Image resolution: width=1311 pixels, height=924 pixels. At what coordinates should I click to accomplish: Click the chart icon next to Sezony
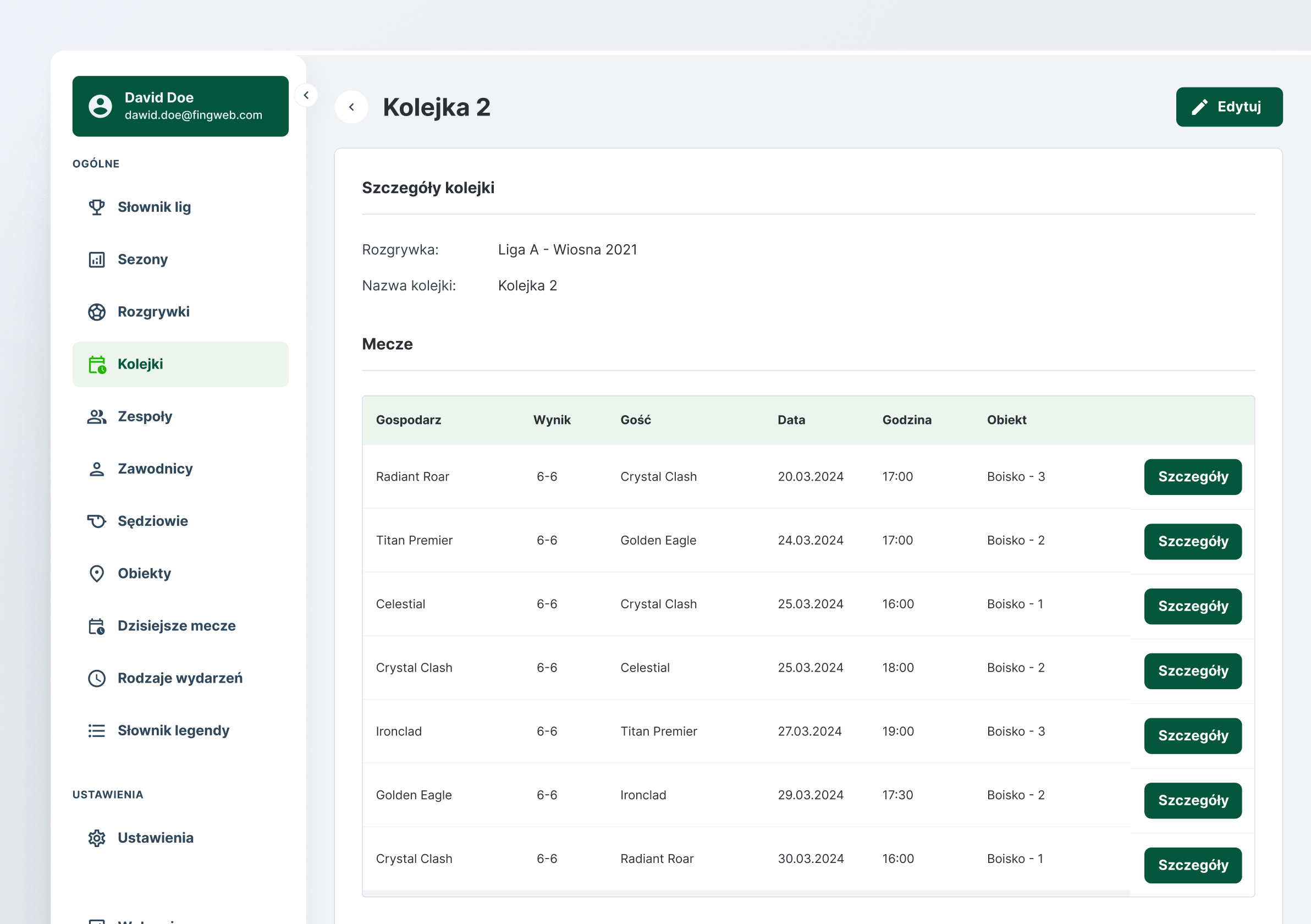point(96,260)
